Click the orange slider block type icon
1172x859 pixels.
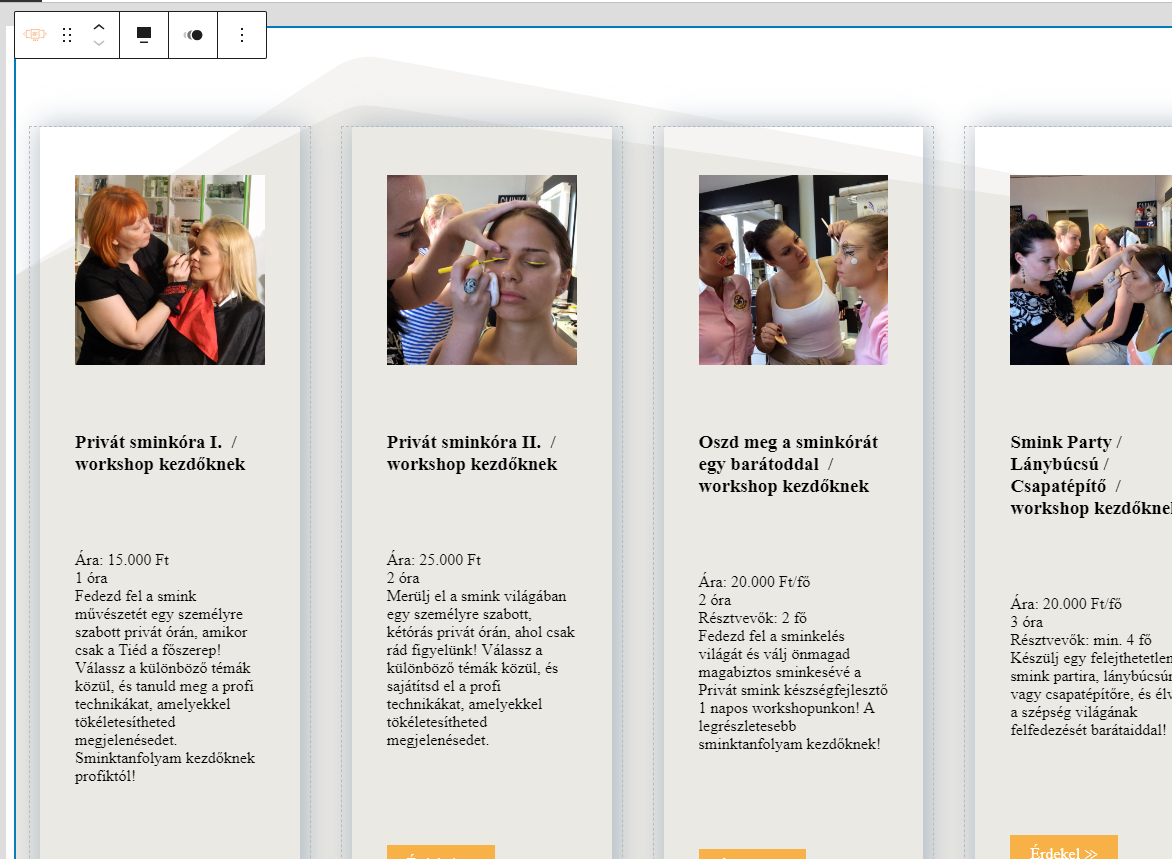pos(35,35)
